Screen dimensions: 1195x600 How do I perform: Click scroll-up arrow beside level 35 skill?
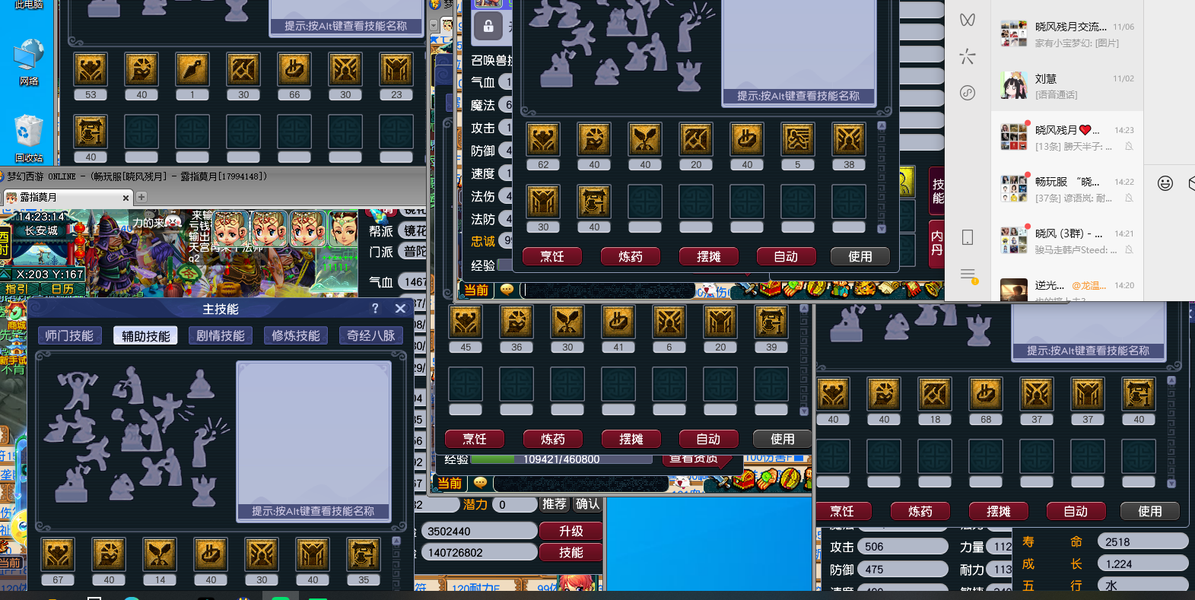click(x=396, y=541)
